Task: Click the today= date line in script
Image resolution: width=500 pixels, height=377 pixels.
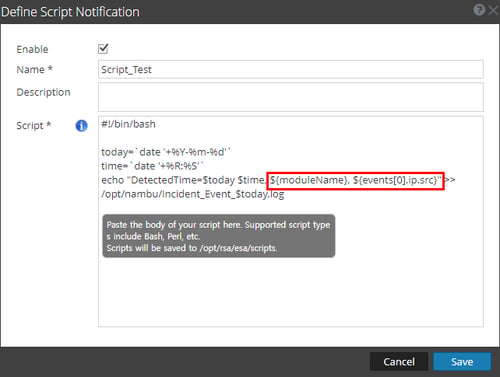Action: [x=166, y=152]
